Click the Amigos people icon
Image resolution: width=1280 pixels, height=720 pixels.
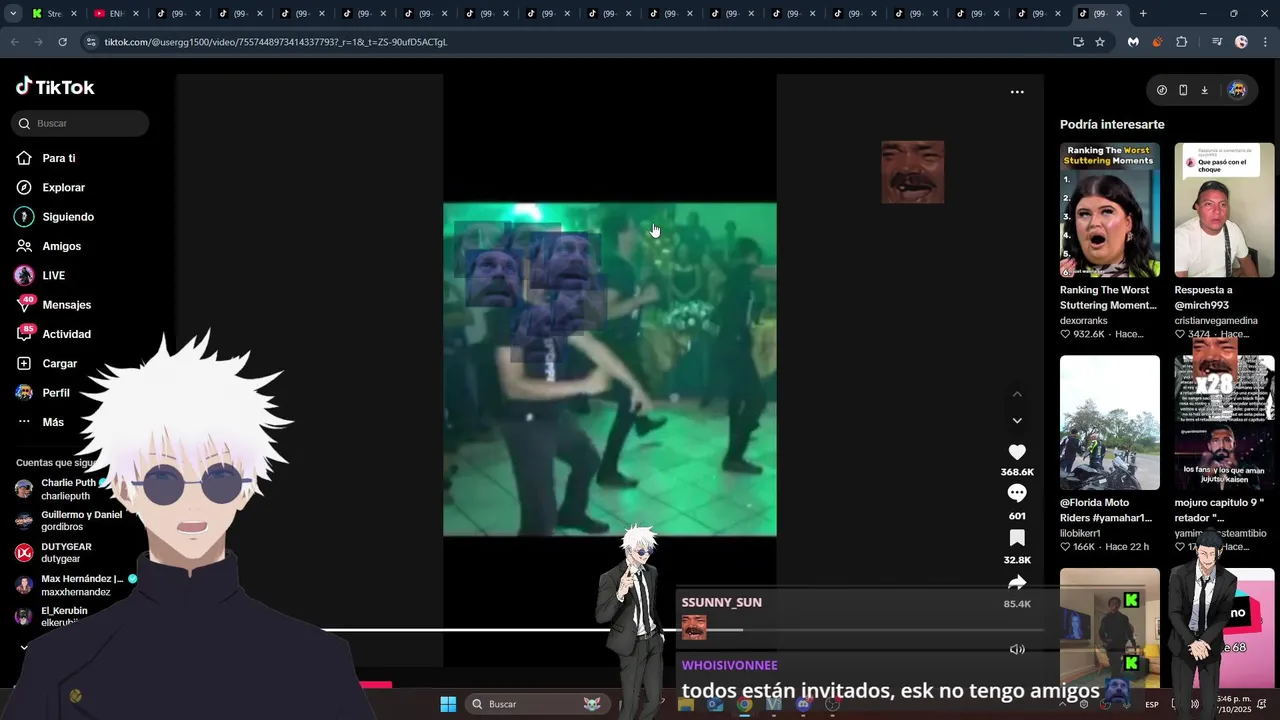point(24,246)
